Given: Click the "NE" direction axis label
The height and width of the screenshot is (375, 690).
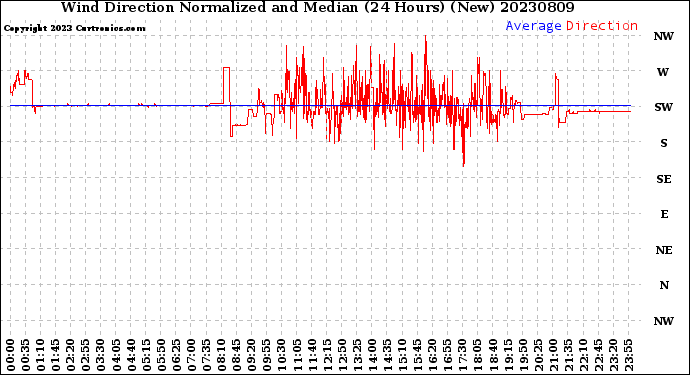Looking at the screenshot, I should (664, 250).
